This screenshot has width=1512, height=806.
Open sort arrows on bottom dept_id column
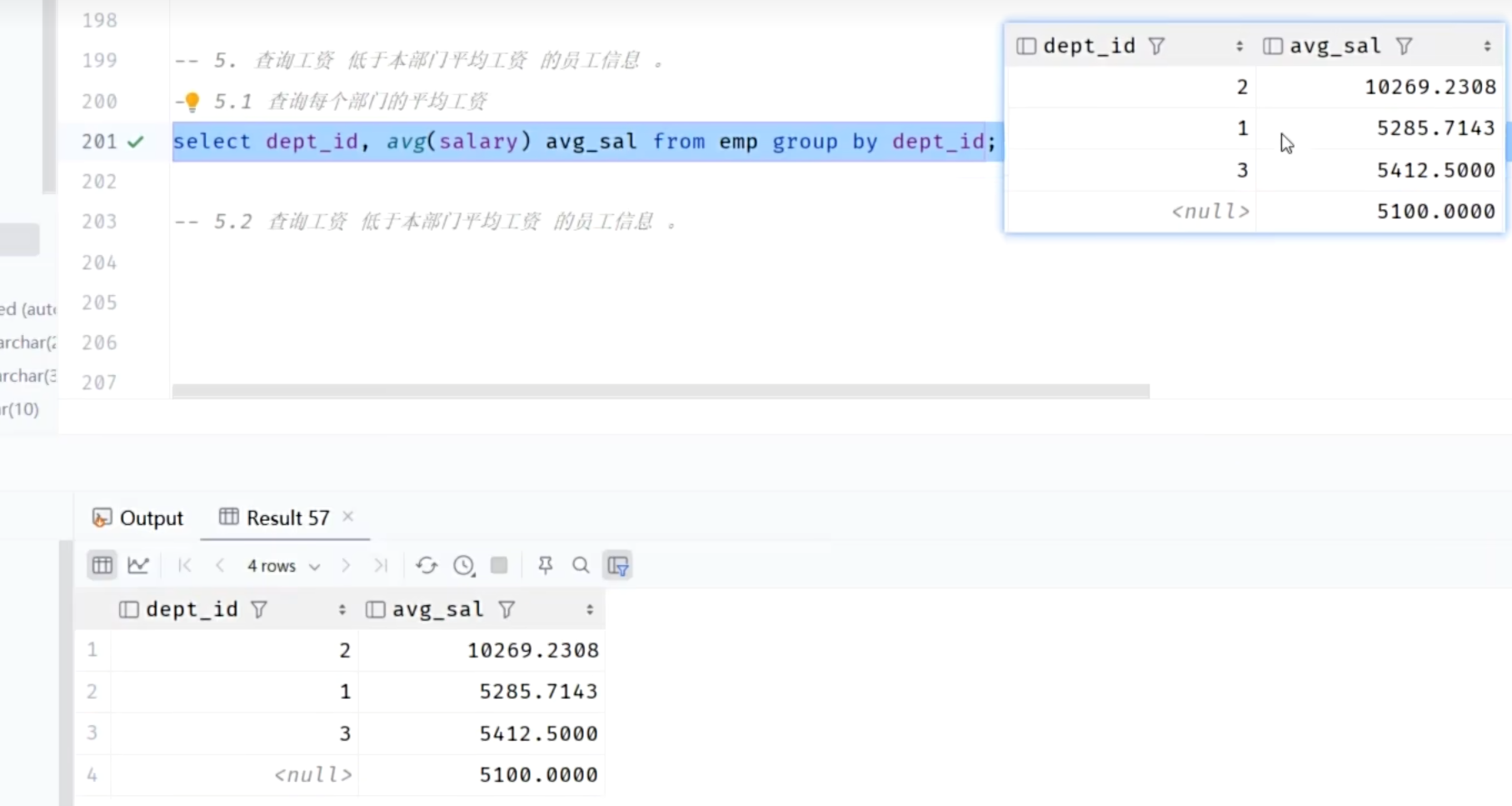click(342, 609)
